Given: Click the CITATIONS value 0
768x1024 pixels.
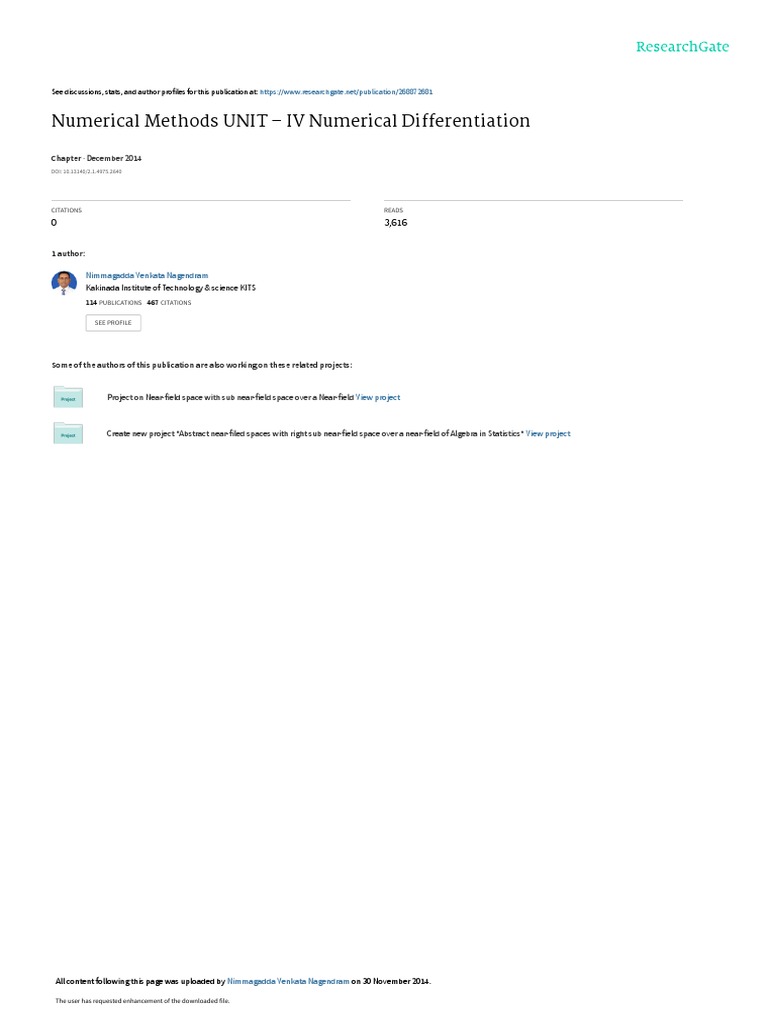Looking at the screenshot, I should click(54, 223).
